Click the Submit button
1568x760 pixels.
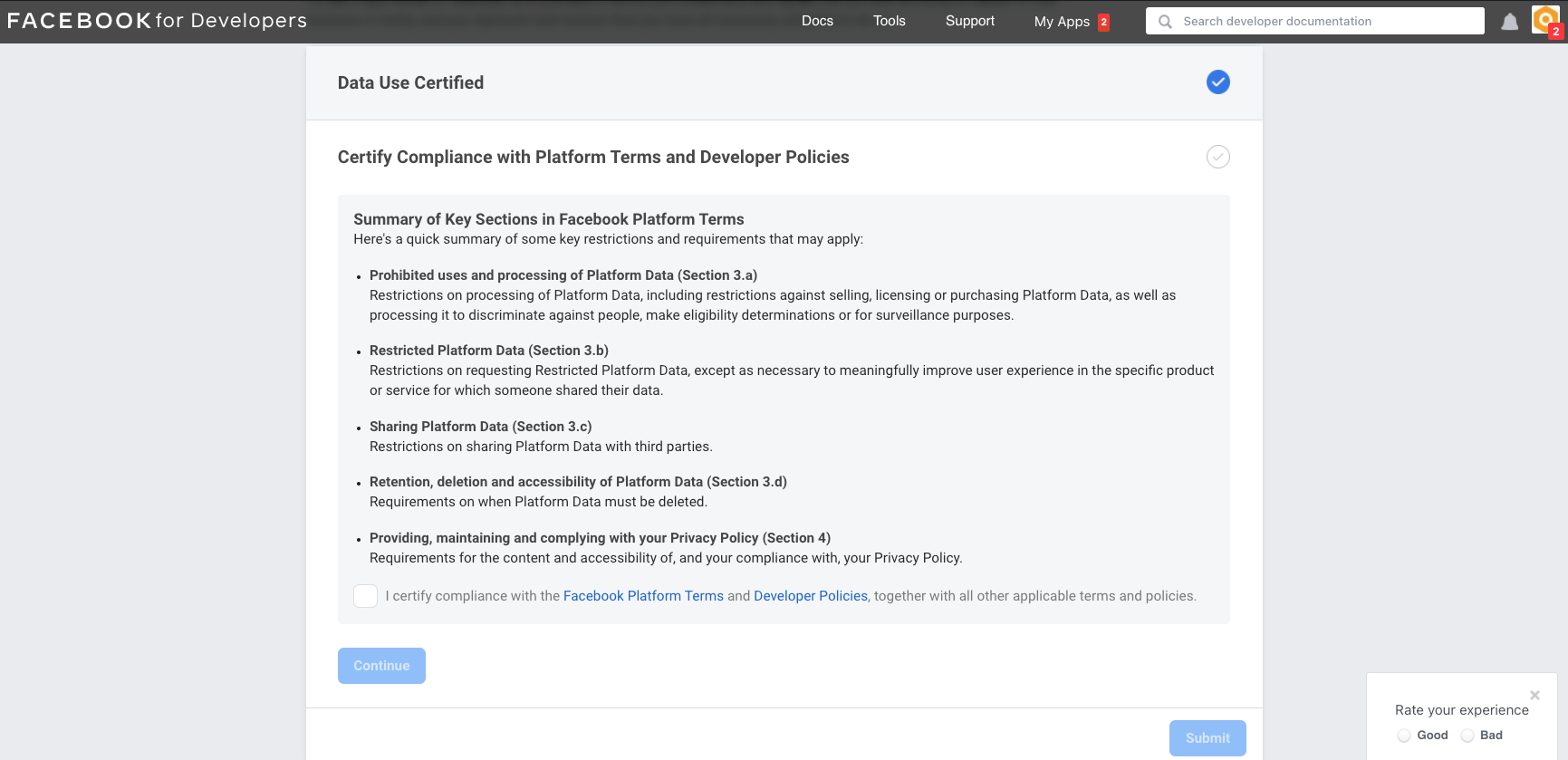pyautogui.click(x=1207, y=738)
